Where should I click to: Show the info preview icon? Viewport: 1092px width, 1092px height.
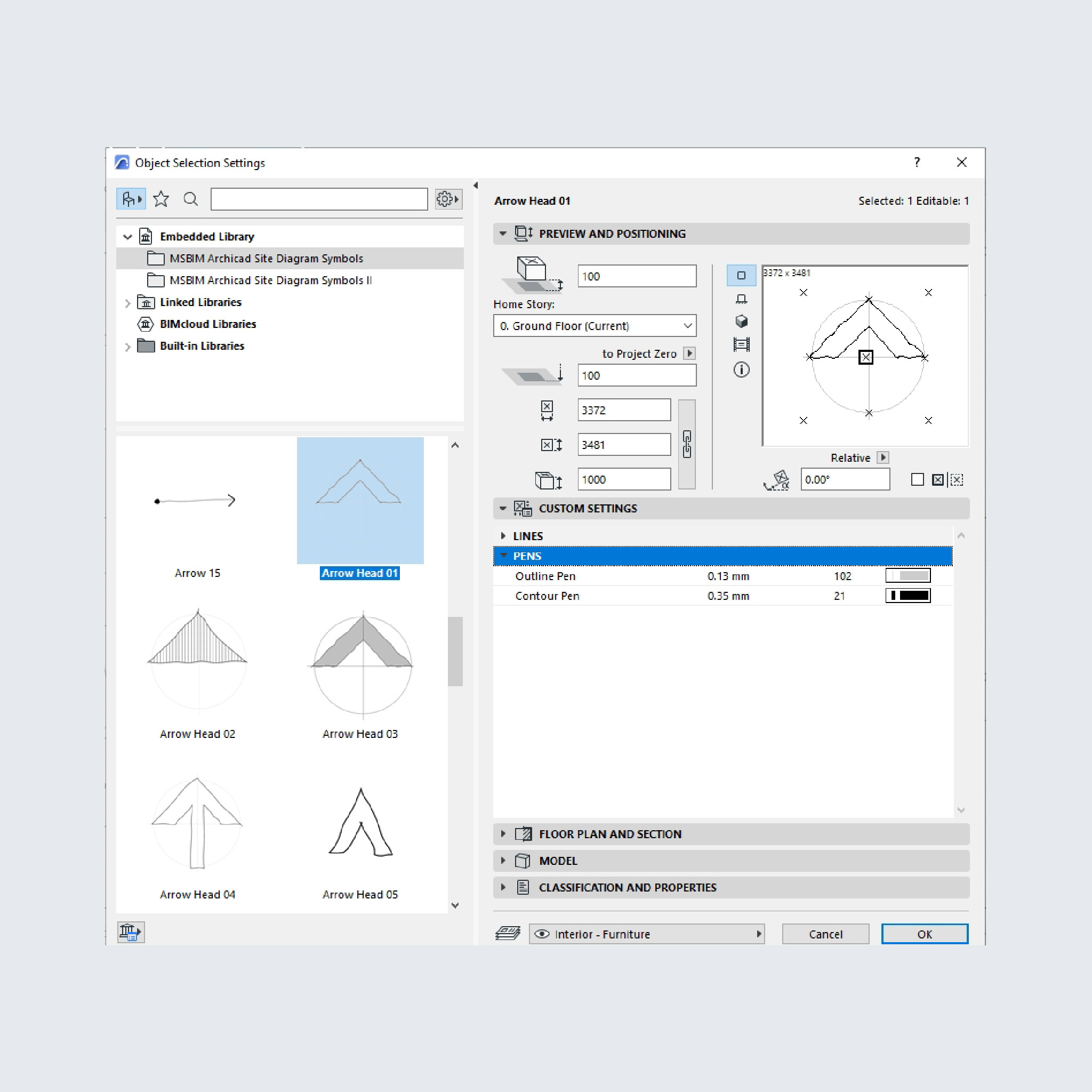point(741,370)
